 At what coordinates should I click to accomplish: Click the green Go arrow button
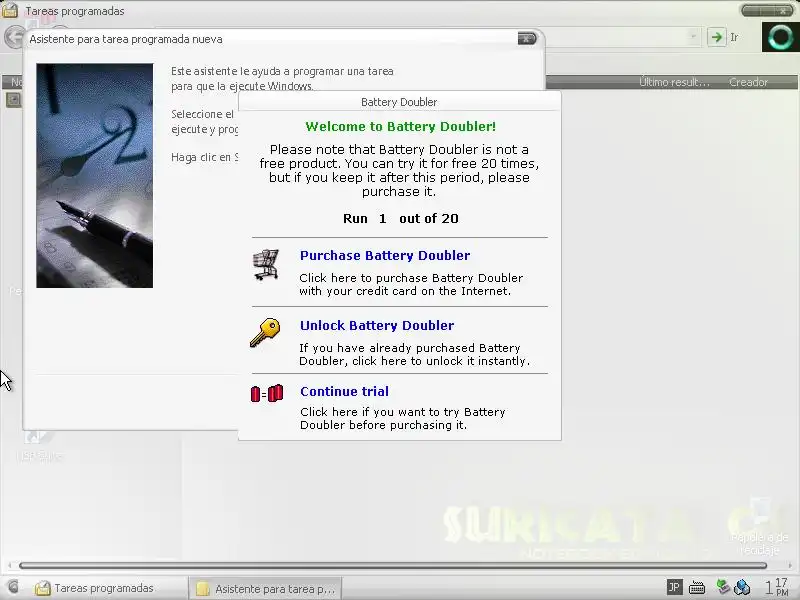716,37
